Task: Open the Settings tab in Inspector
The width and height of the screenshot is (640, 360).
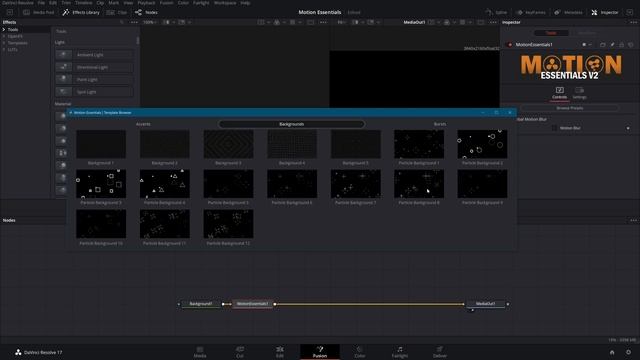Action: click(x=579, y=93)
